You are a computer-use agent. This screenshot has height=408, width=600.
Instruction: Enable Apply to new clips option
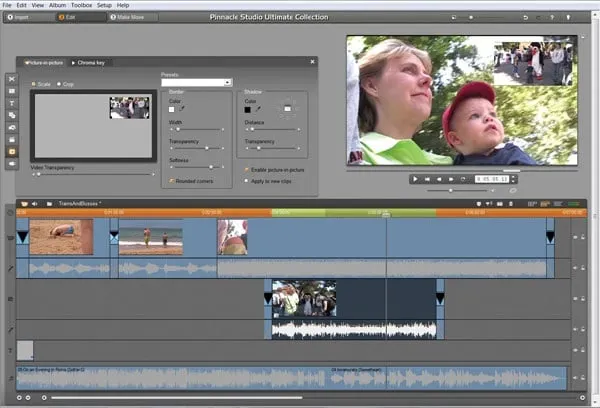[246, 180]
